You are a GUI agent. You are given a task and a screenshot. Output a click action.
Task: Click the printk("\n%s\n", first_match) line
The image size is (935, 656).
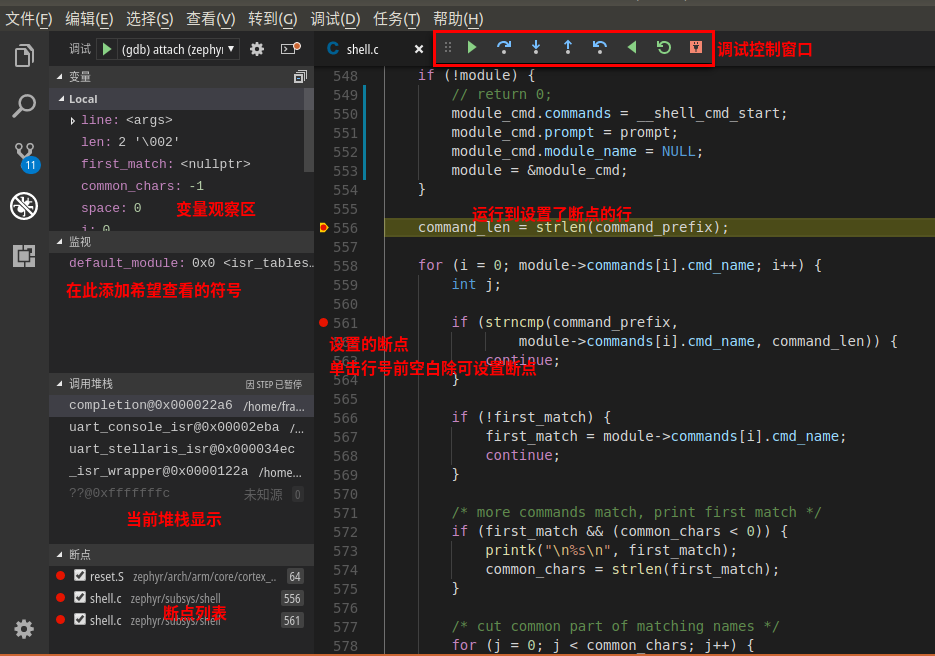pyautogui.click(x=611, y=550)
